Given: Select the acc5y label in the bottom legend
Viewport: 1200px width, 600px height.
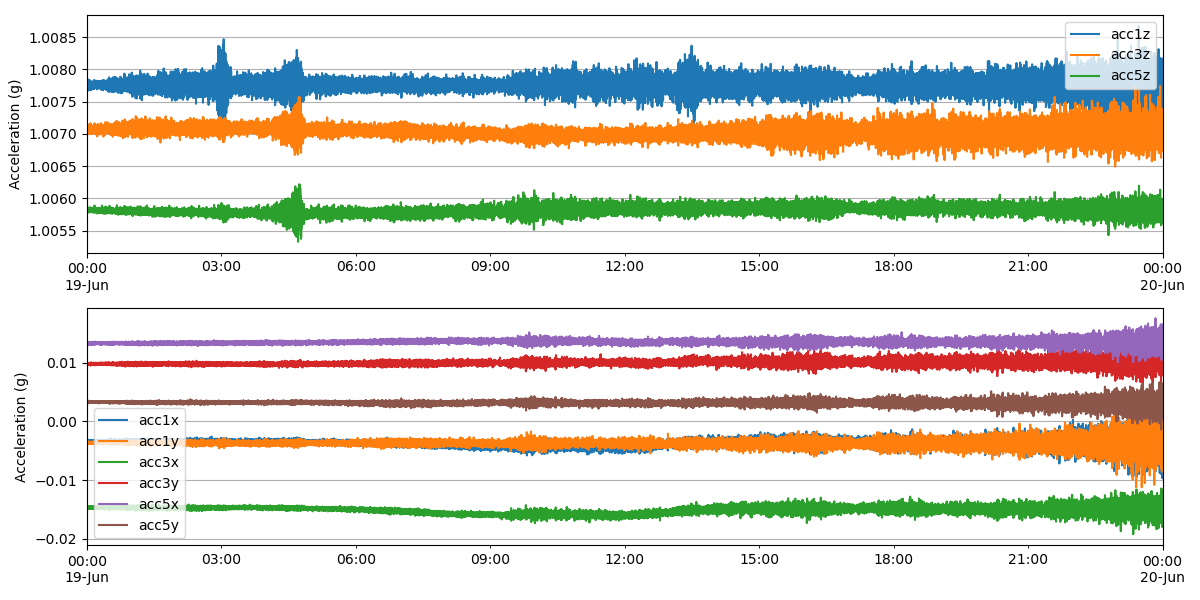Looking at the screenshot, I should coord(159,526).
